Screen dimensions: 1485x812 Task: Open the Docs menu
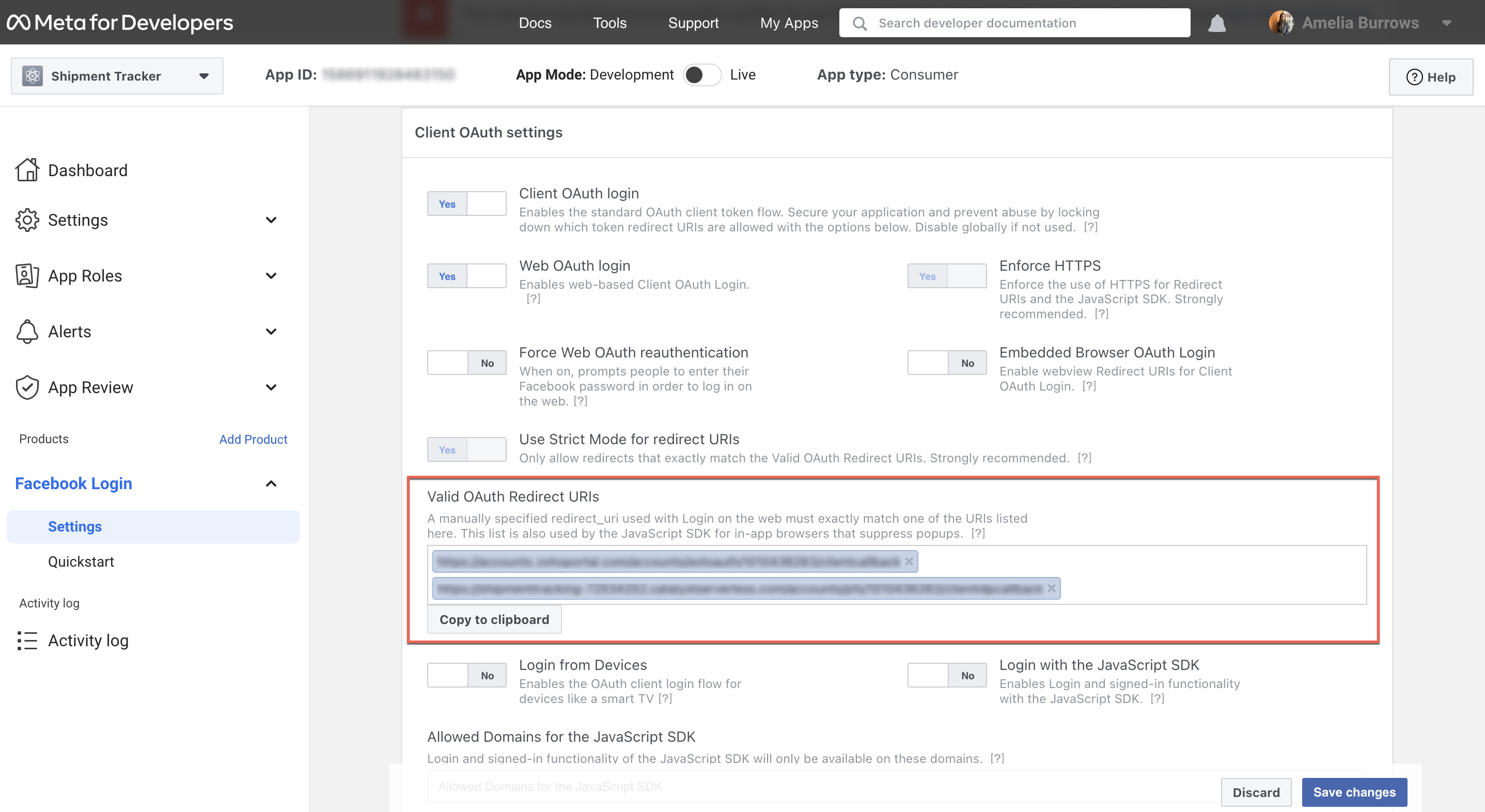(x=535, y=23)
